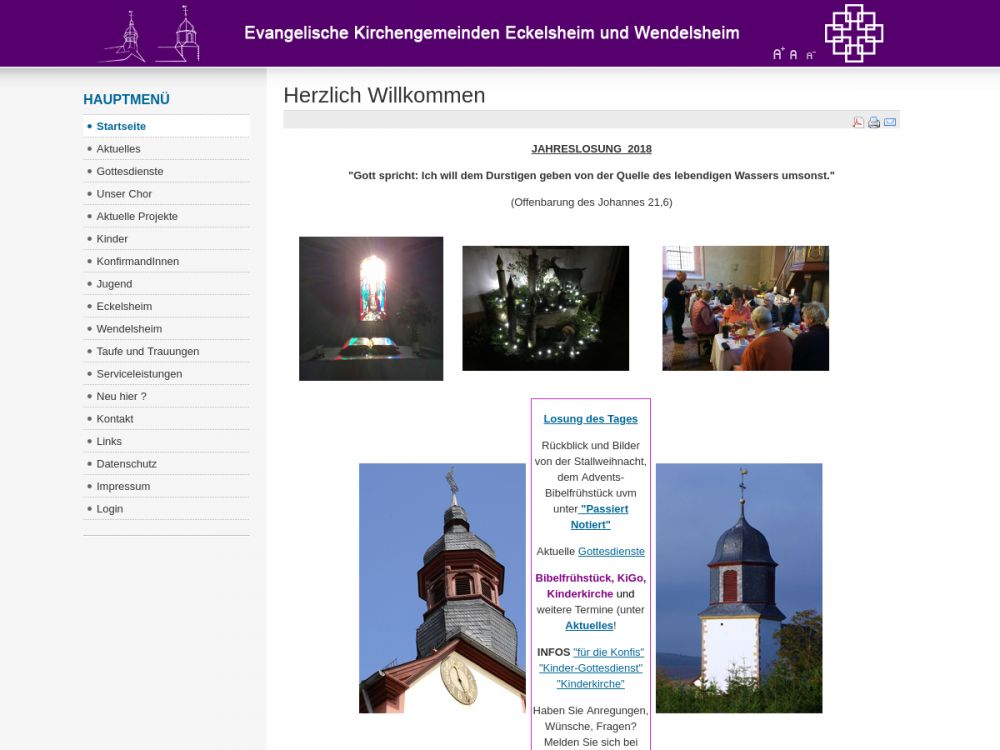
Task: Click the email envelope icon
Action: pyautogui.click(x=890, y=122)
